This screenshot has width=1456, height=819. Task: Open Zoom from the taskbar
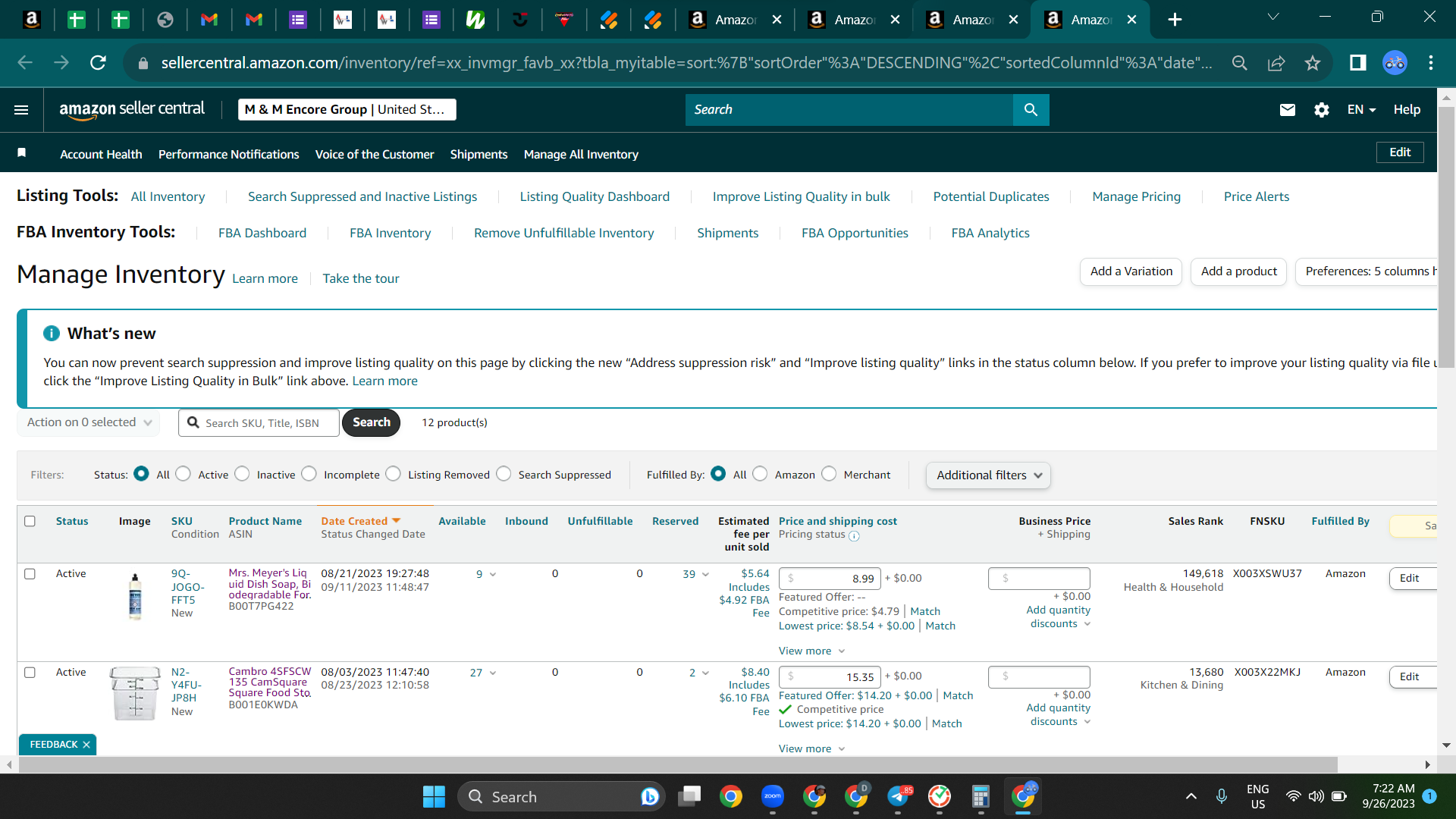(x=773, y=796)
